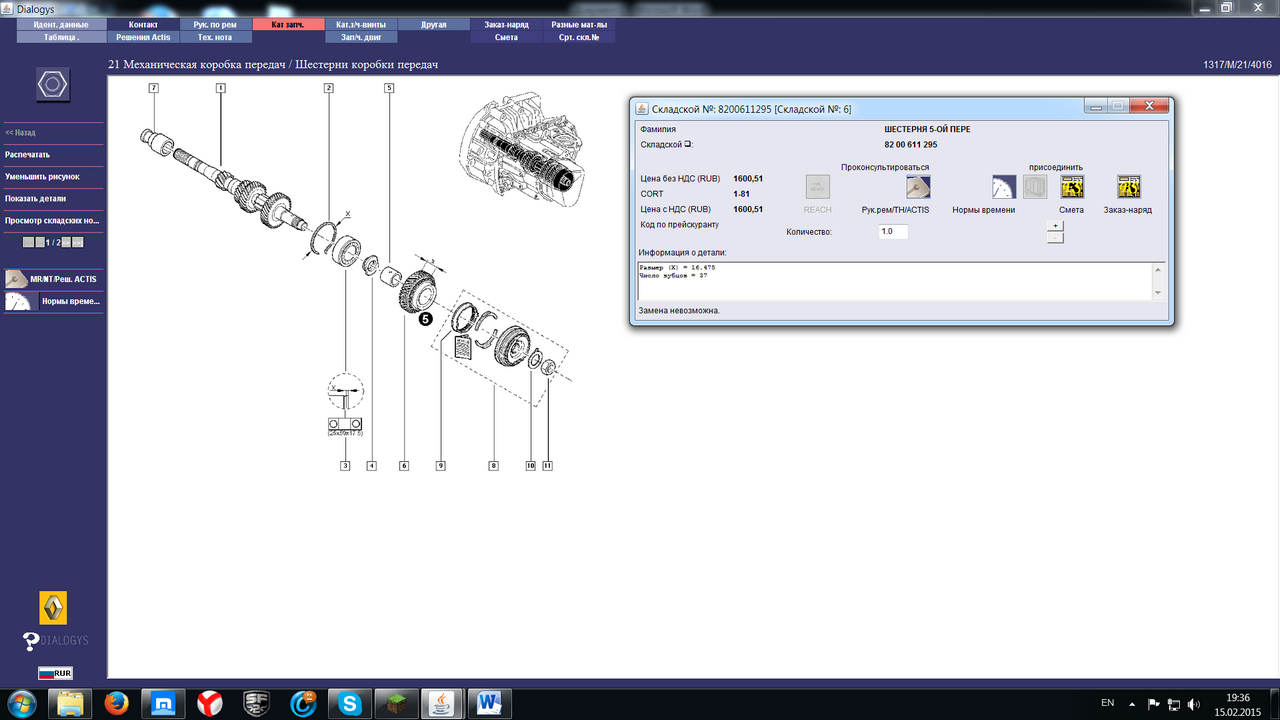Click the Количество quantity input field
The width and height of the screenshot is (1280, 720).
pyautogui.click(x=893, y=231)
